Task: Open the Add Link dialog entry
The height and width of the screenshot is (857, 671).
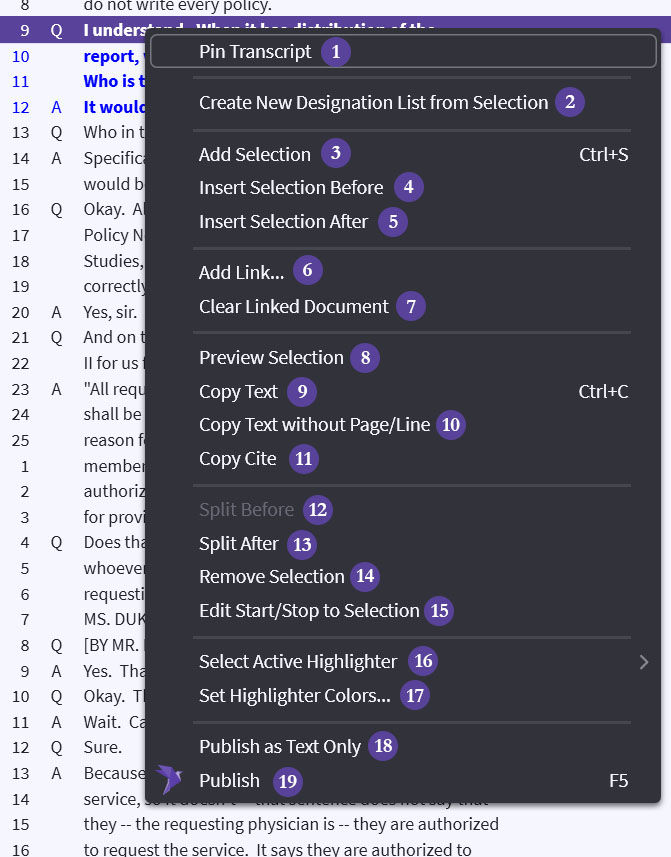Action: click(241, 273)
